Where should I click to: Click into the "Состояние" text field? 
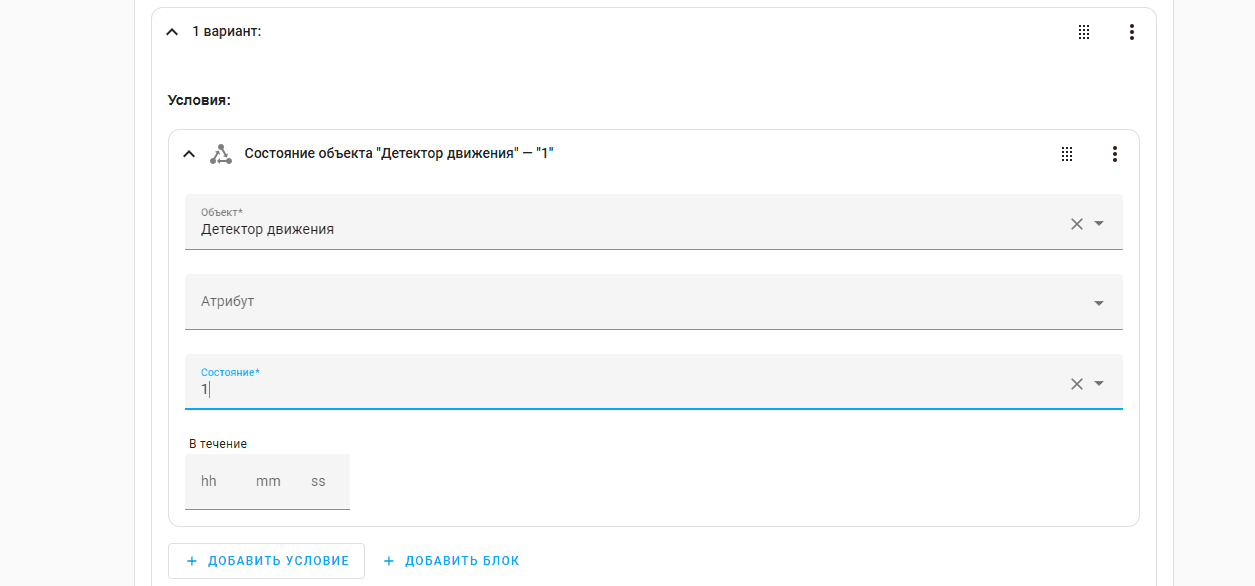pos(600,389)
